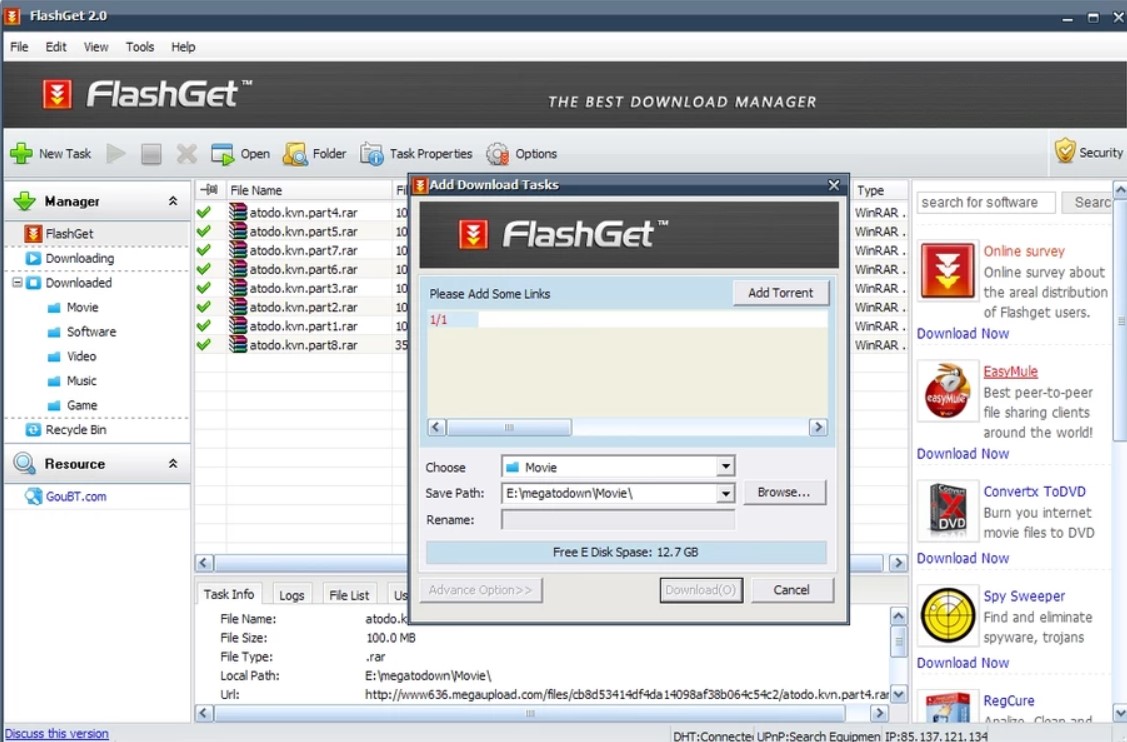Click Download Now under Spy Sweeper

click(x=962, y=663)
